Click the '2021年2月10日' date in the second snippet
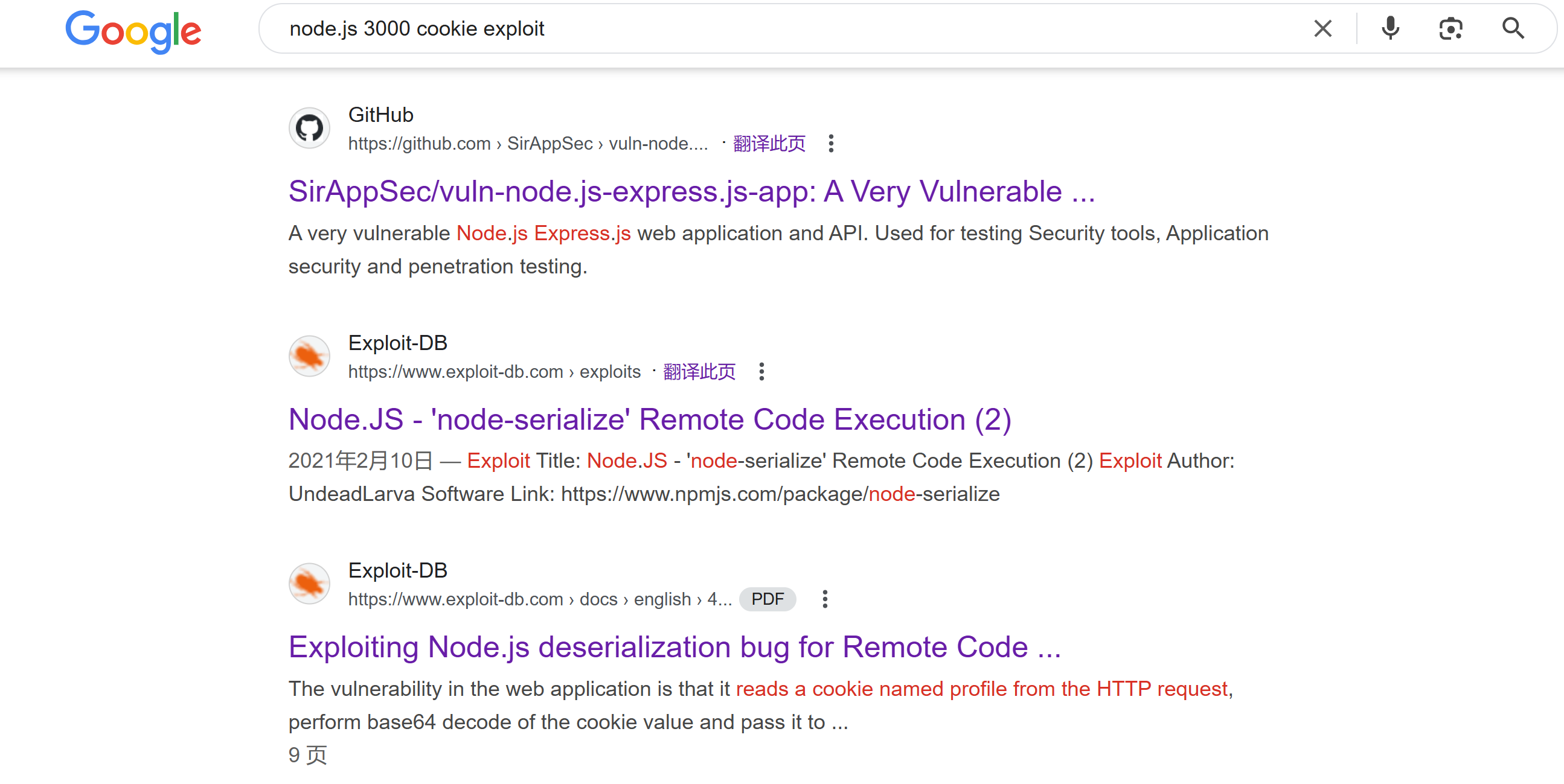The image size is (1564, 784). click(x=361, y=461)
